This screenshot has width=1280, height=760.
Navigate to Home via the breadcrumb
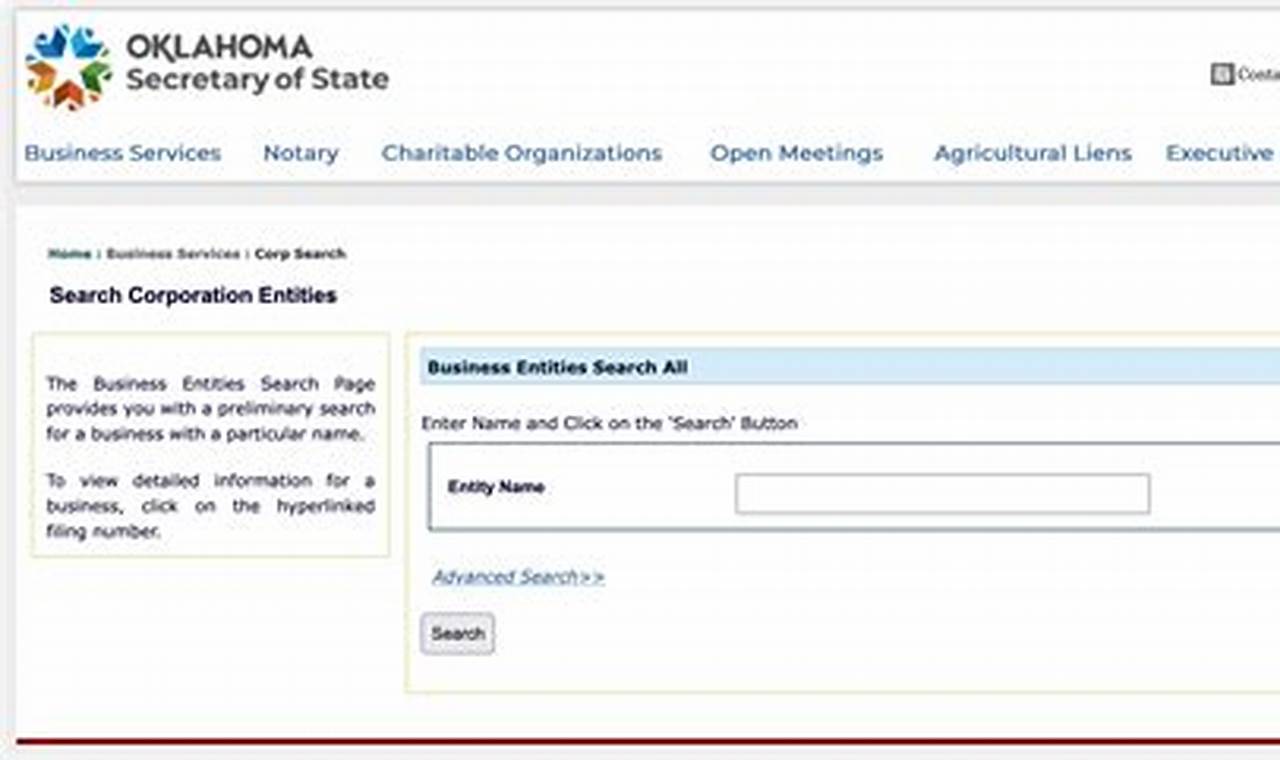[x=67, y=254]
